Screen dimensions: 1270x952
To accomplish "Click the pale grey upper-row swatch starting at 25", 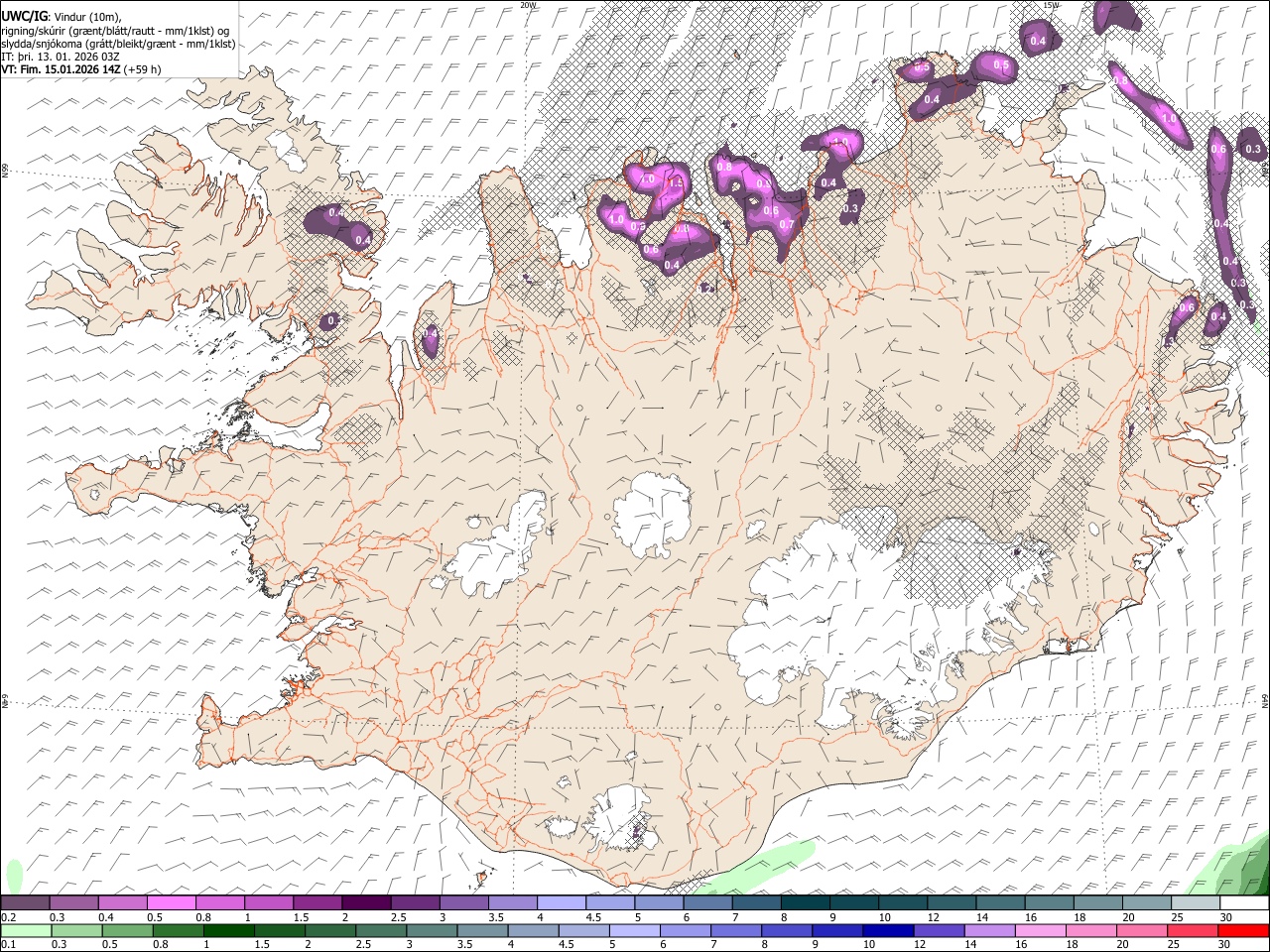I will [1195, 903].
